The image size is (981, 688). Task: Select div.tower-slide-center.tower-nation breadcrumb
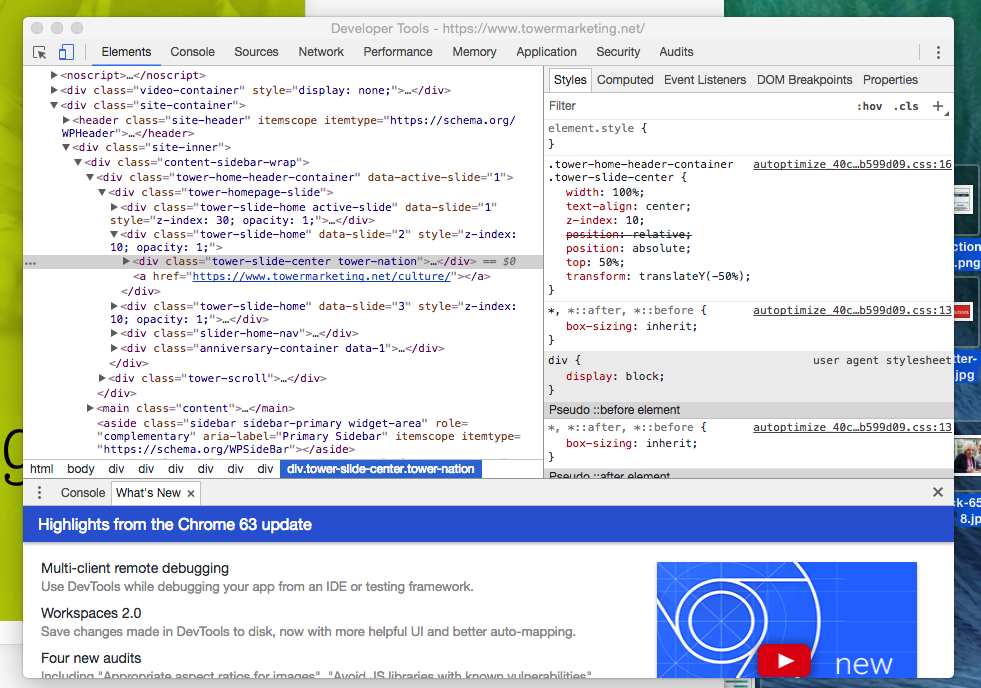[x=380, y=469]
